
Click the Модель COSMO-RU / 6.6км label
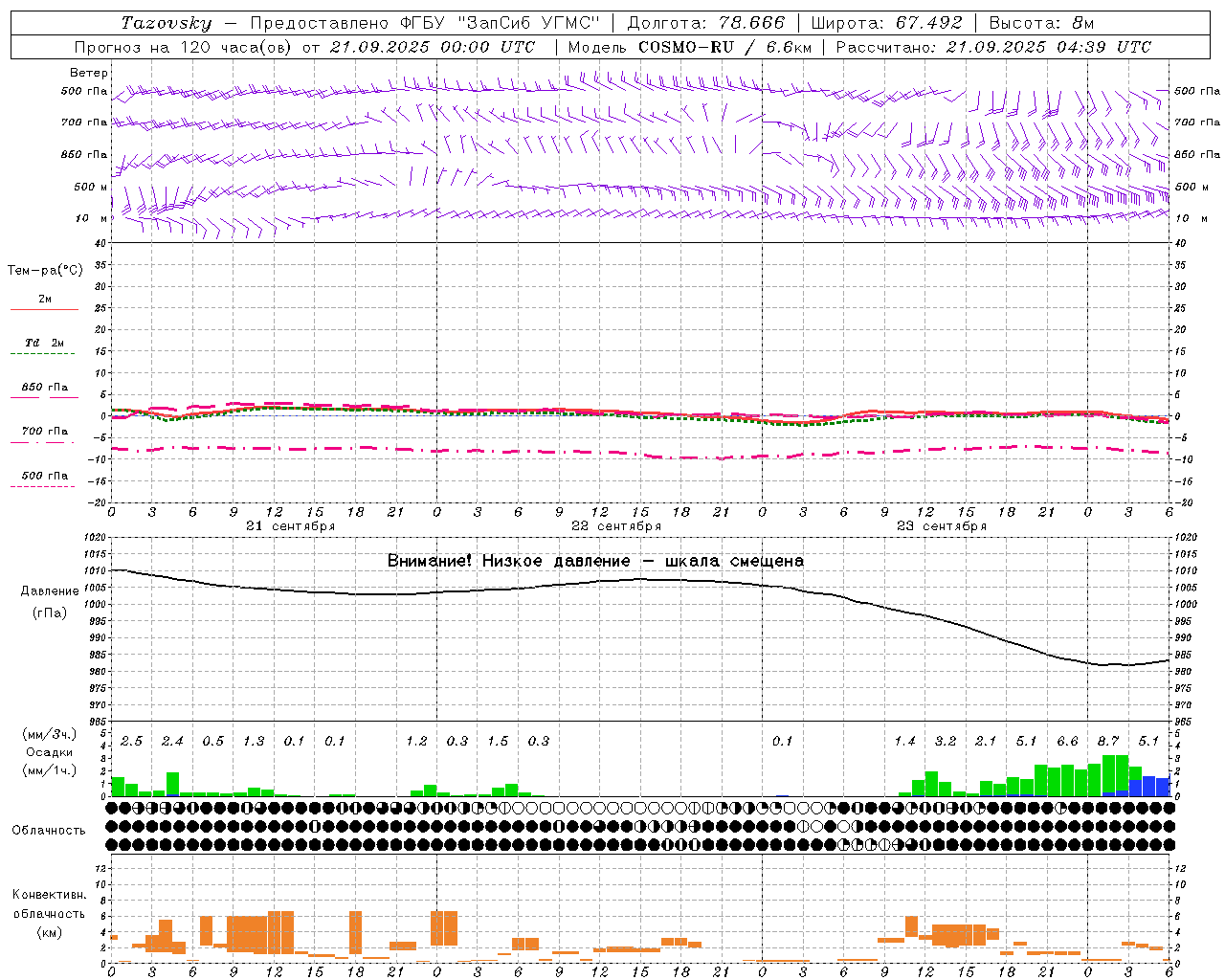(x=690, y=47)
